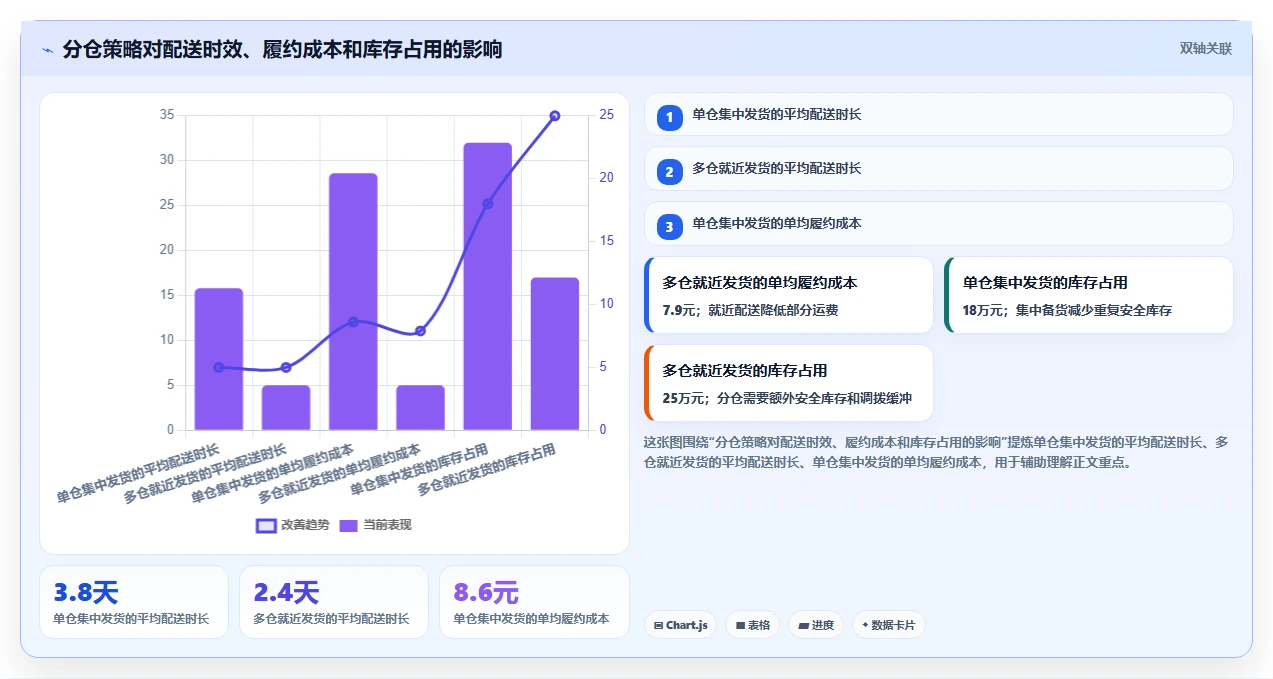Click the 25万元 description text
This screenshot has height=679, width=1273.
point(787,398)
